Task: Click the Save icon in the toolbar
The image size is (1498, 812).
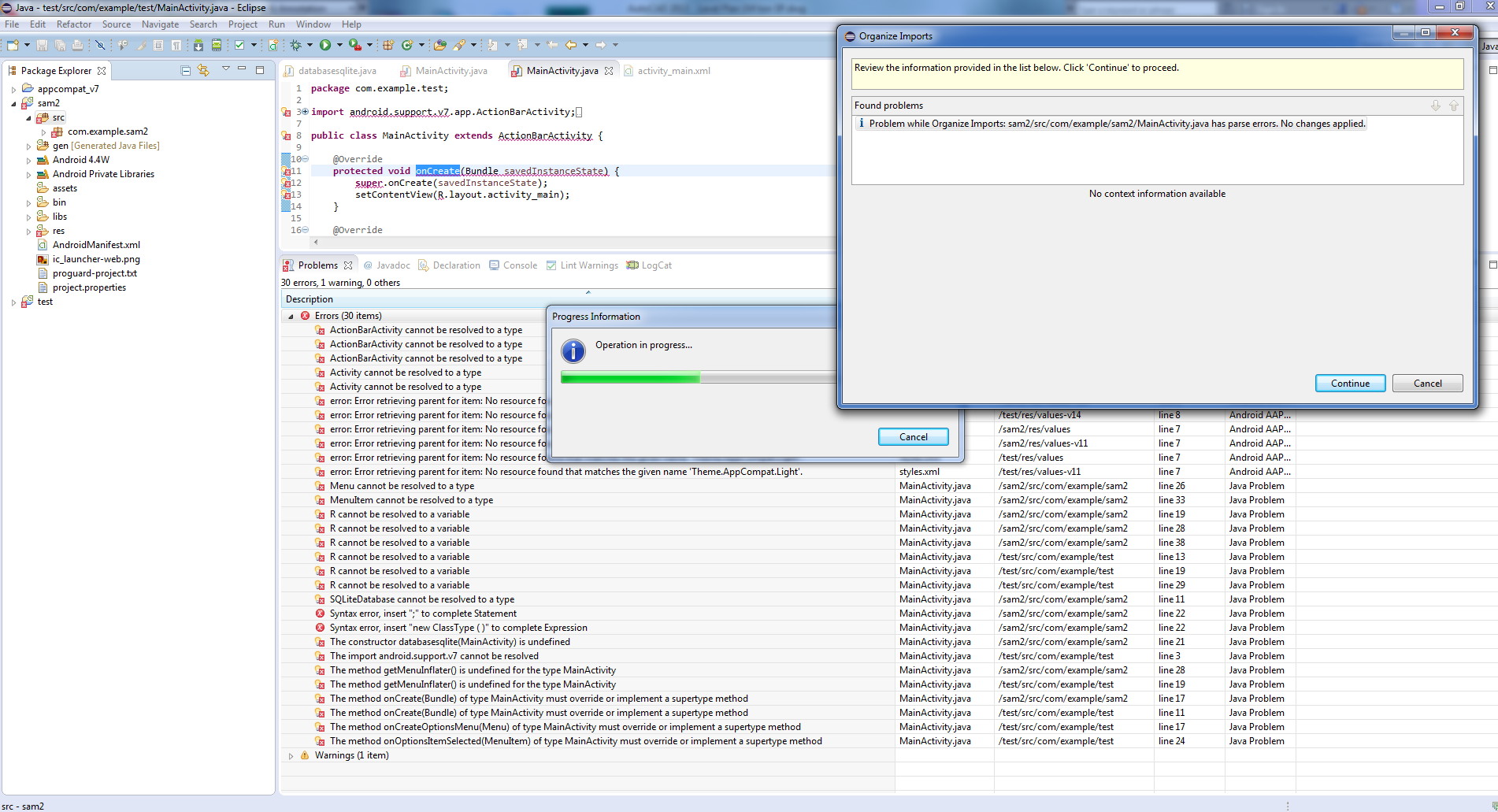Action: [x=42, y=45]
